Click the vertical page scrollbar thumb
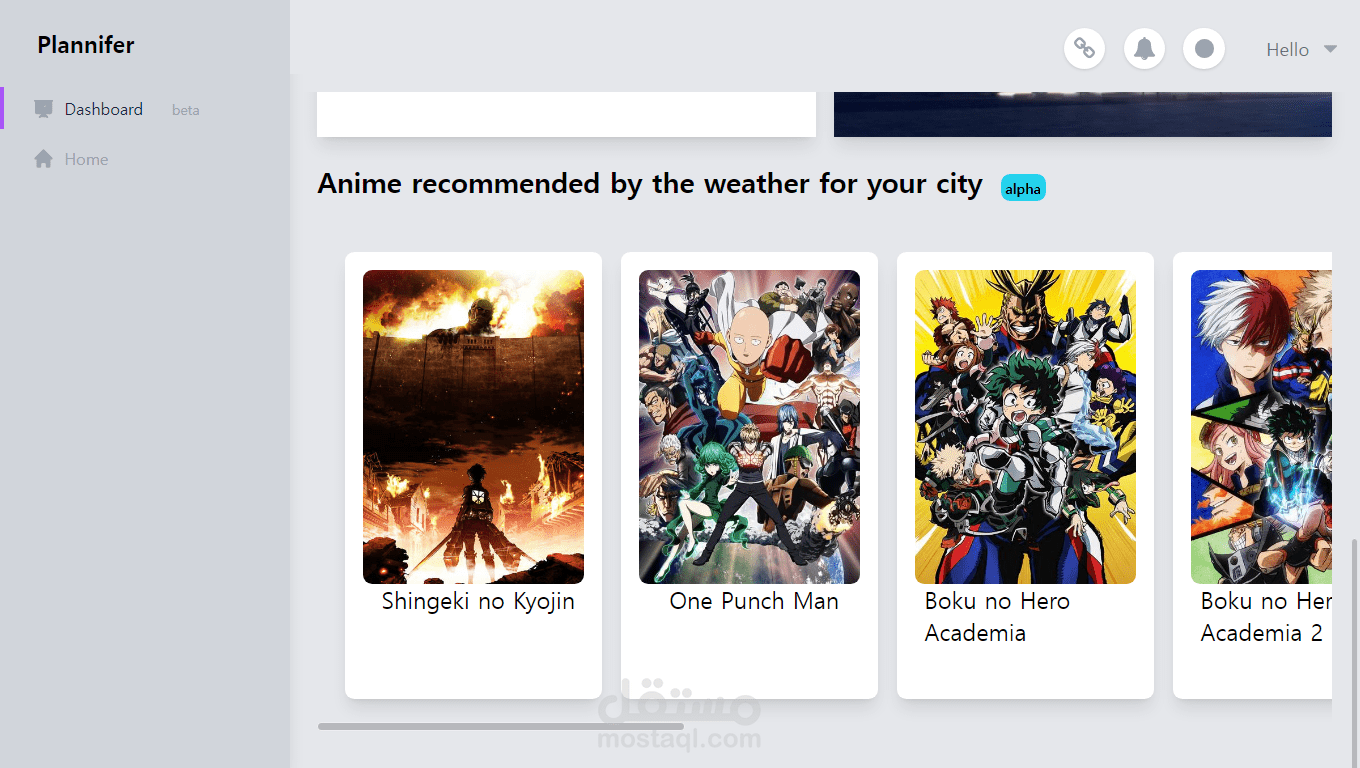The image size is (1360, 768). (x=1355, y=654)
